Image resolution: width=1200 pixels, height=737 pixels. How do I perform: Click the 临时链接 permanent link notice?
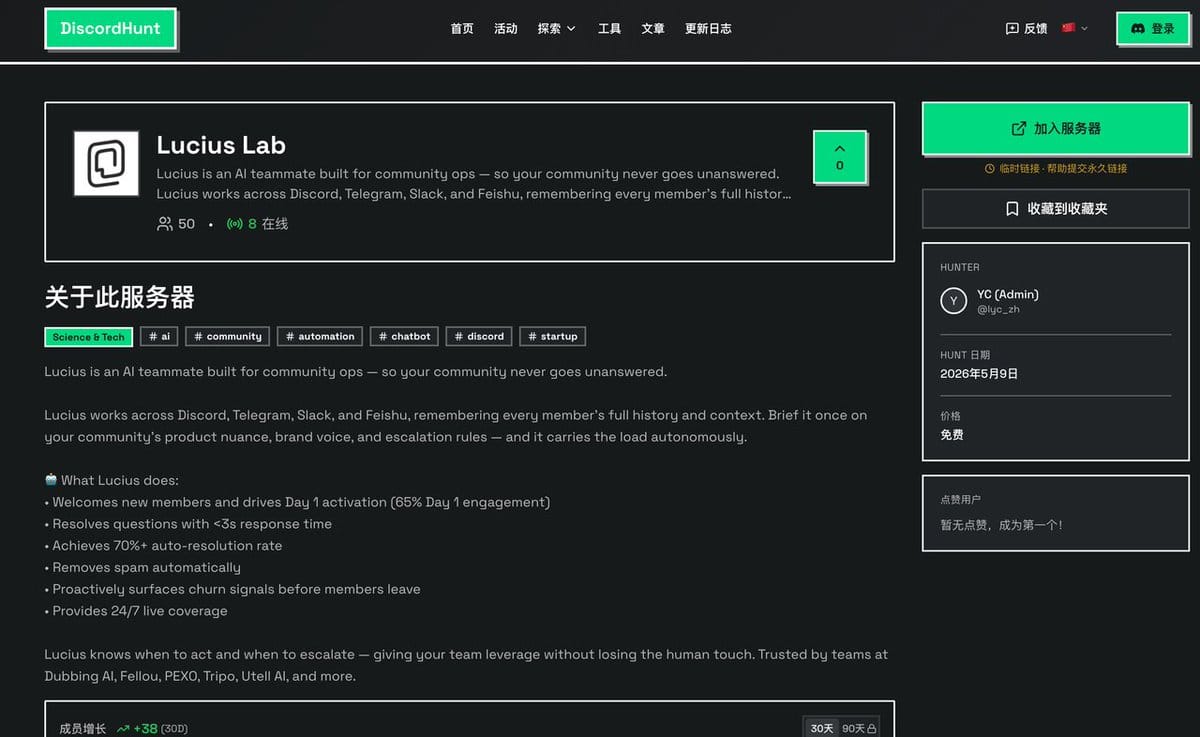(x=1055, y=169)
